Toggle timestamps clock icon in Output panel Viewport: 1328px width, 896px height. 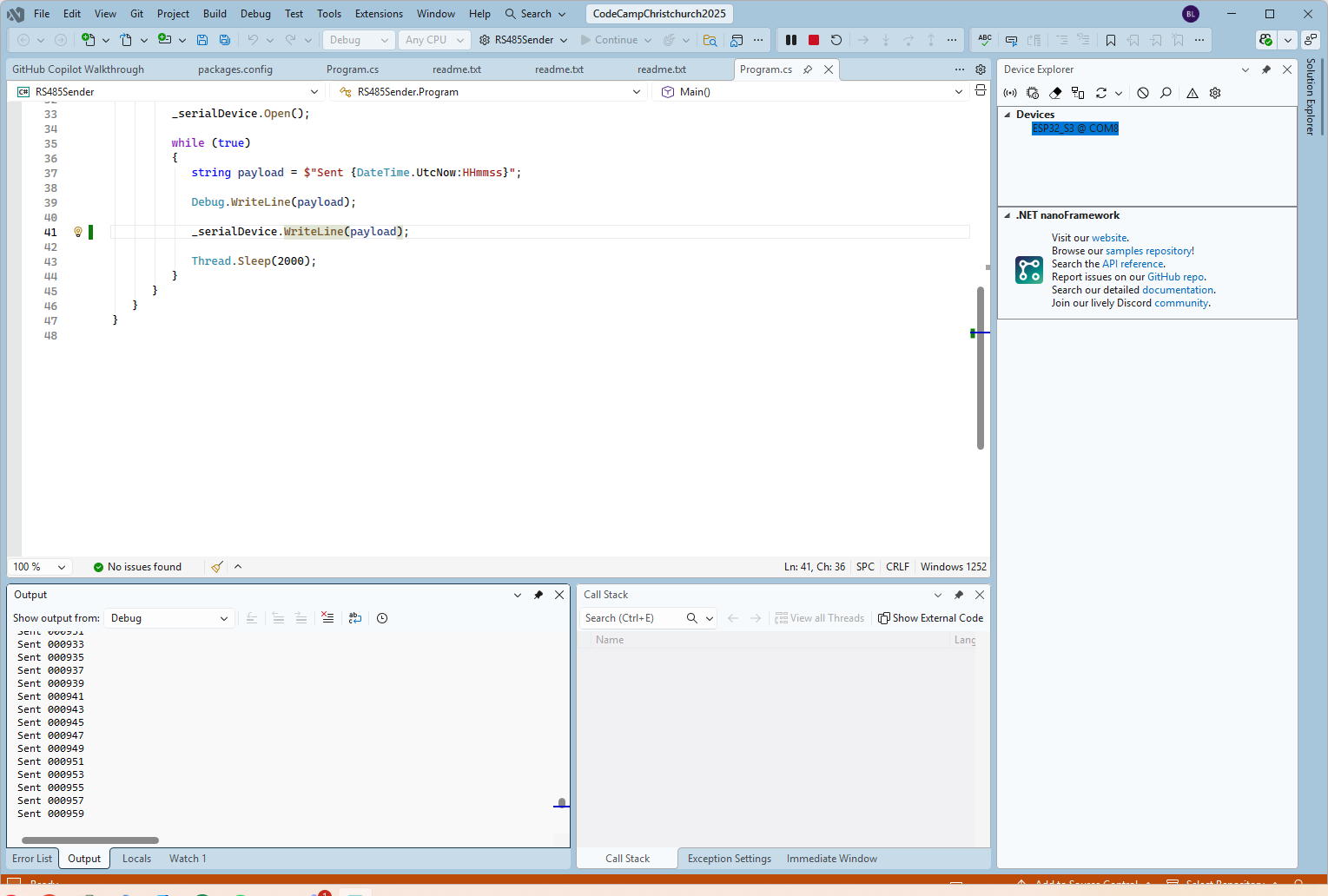[x=382, y=618]
